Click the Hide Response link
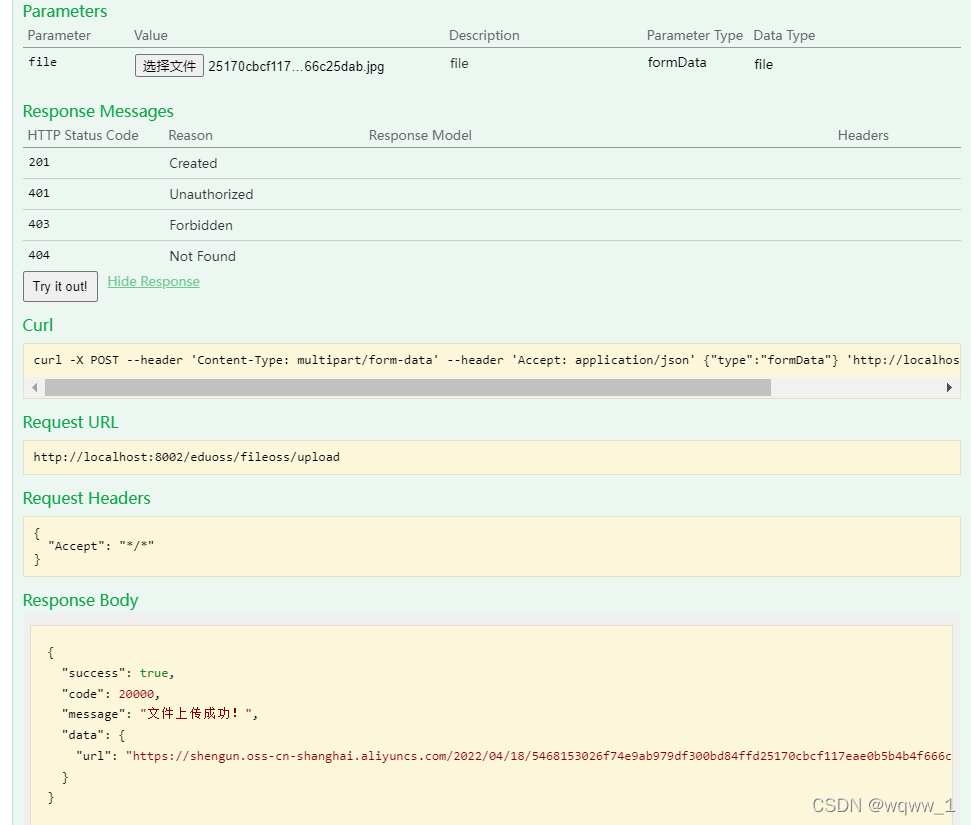The width and height of the screenshot is (971, 825). pyautogui.click(x=154, y=281)
